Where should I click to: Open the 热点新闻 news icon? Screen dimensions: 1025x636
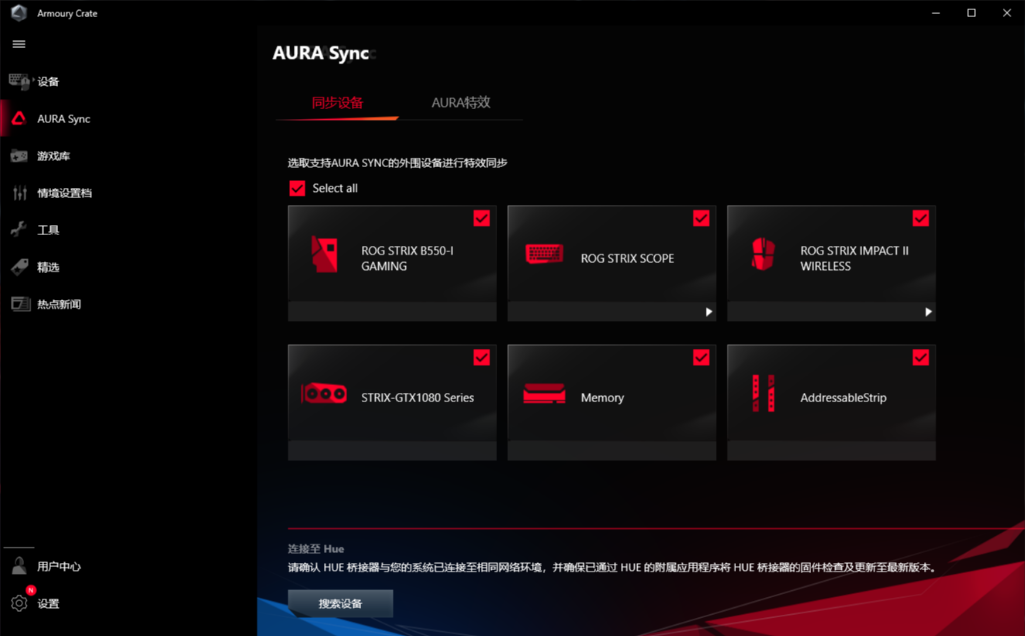[20, 304]
